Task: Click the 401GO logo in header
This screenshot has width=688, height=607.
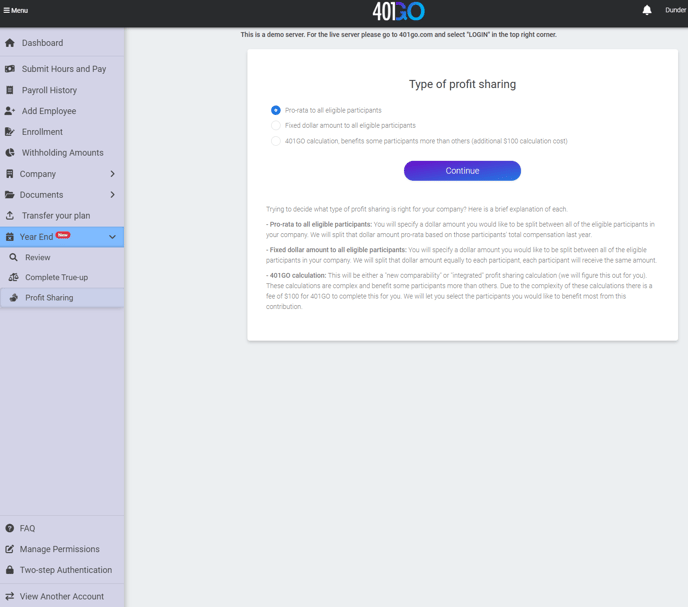Action: (398, 11)
